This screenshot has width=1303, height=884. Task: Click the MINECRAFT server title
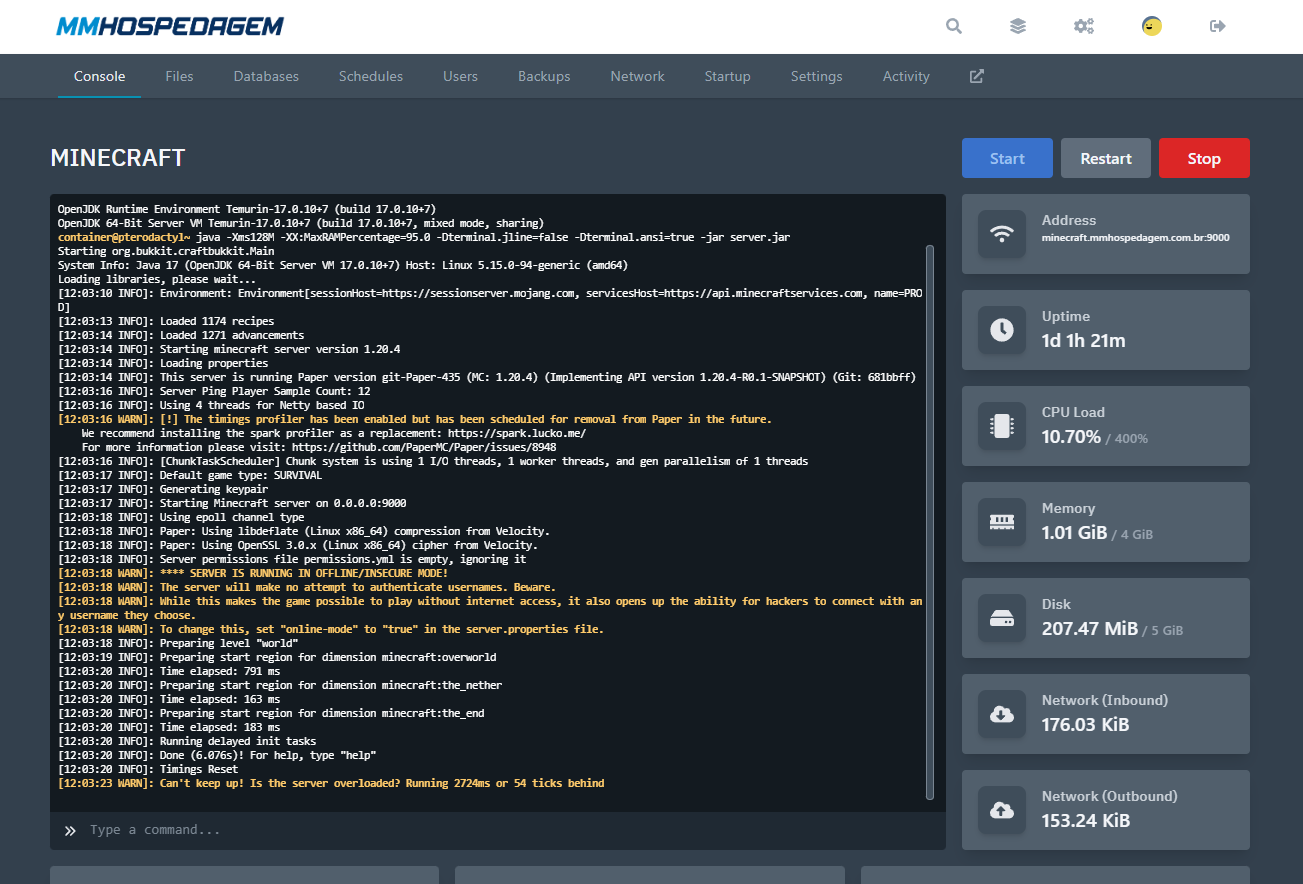coord(118,158)
